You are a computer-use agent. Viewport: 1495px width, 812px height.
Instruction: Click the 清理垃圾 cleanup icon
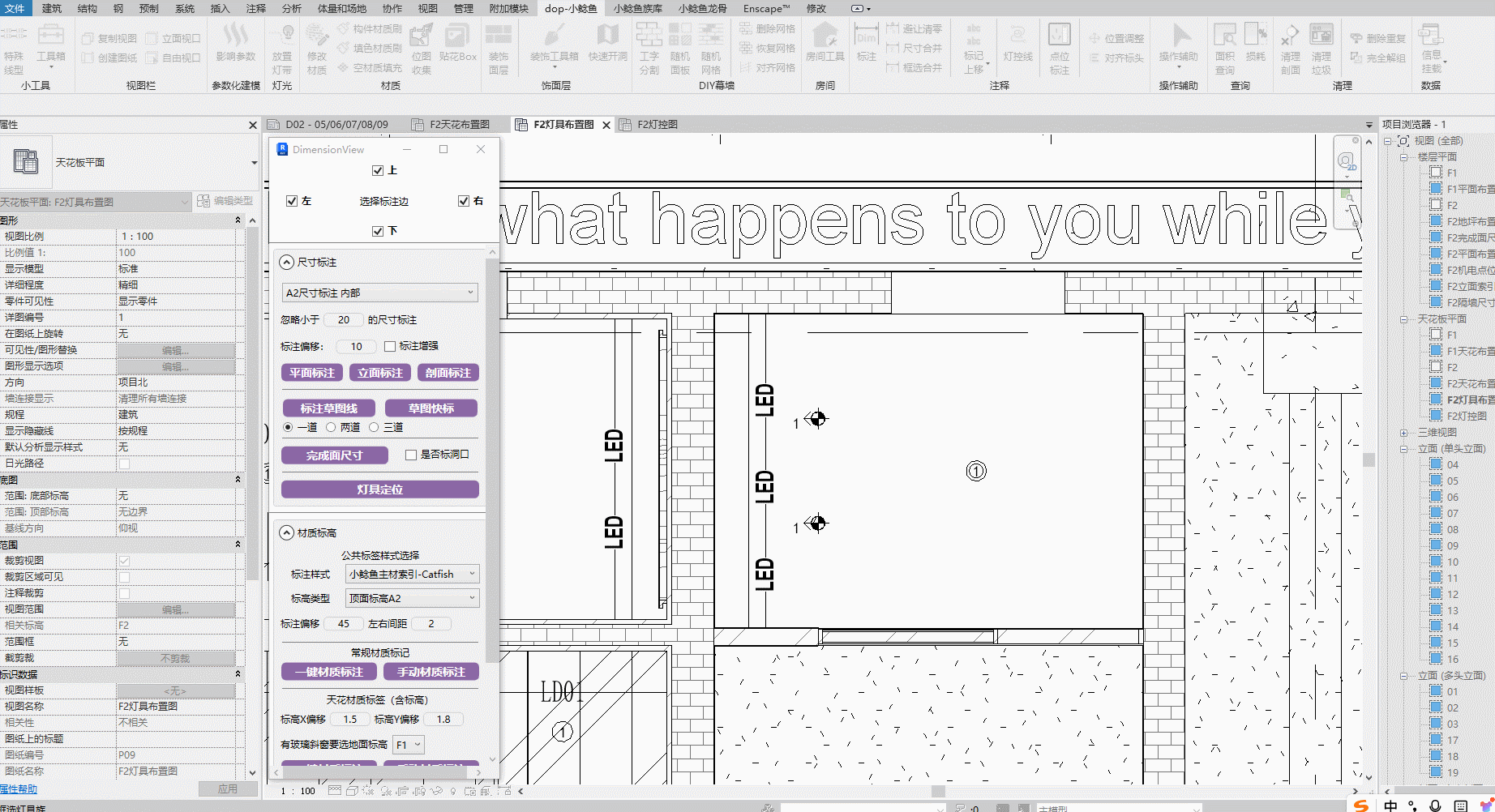[1322, 47]
